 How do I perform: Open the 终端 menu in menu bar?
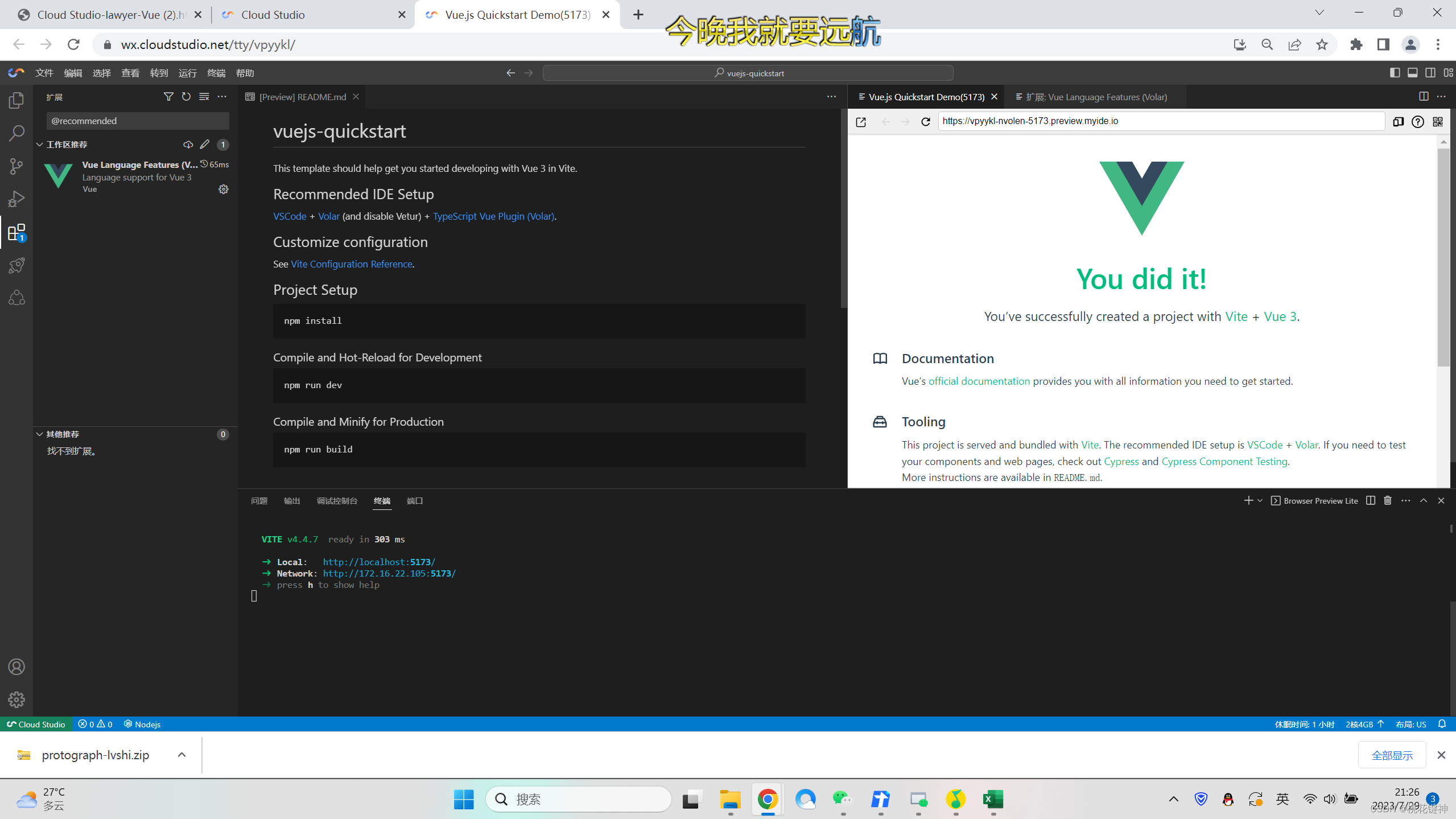click(x=216, y=73)
